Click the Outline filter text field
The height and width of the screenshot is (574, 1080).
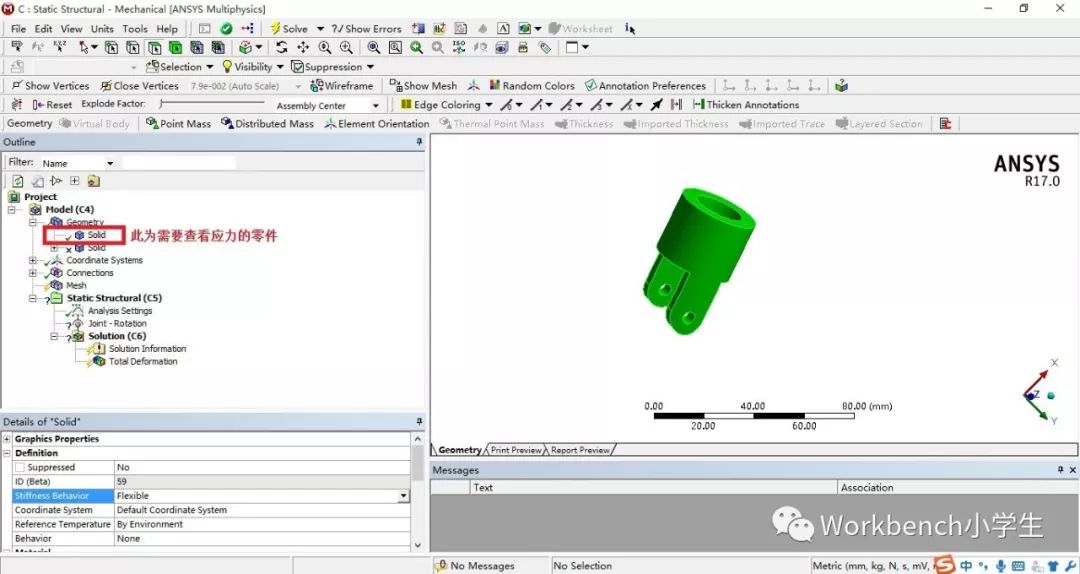(x=178, y=163)
